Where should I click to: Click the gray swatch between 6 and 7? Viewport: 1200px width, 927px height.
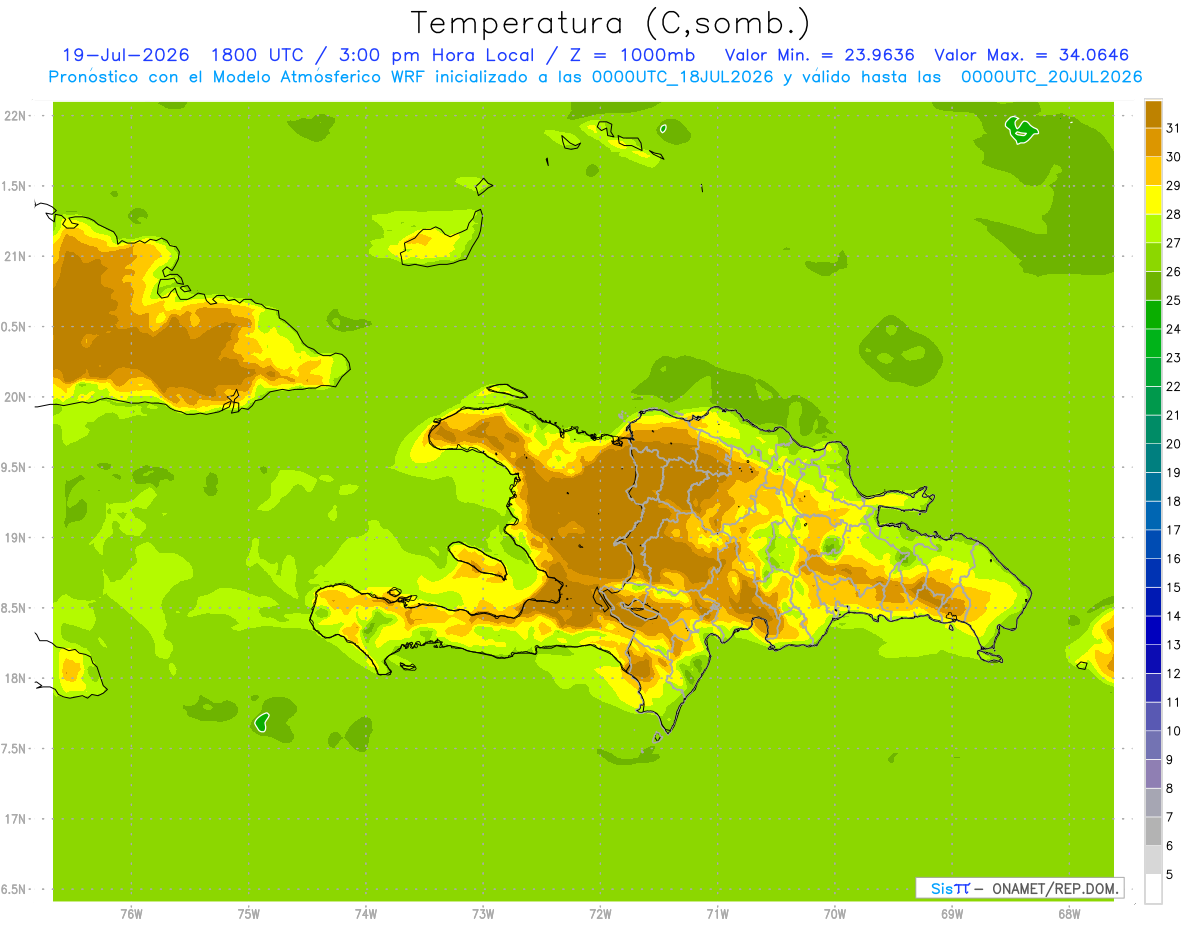coord(1153,831)
